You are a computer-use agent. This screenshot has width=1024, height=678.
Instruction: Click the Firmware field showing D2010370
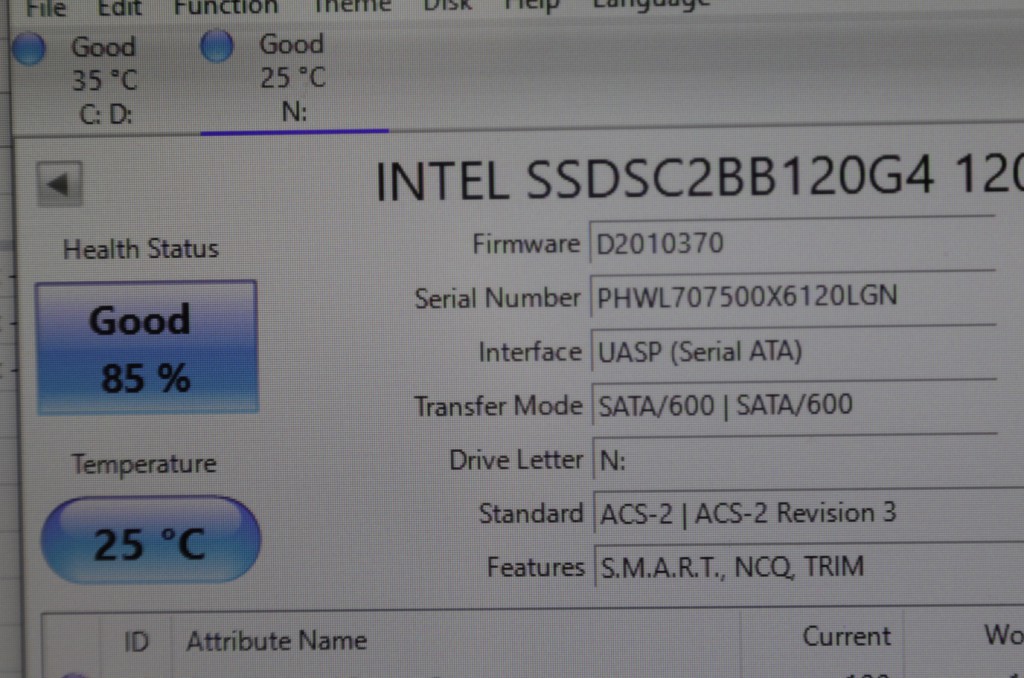click(x=790, y=244)
